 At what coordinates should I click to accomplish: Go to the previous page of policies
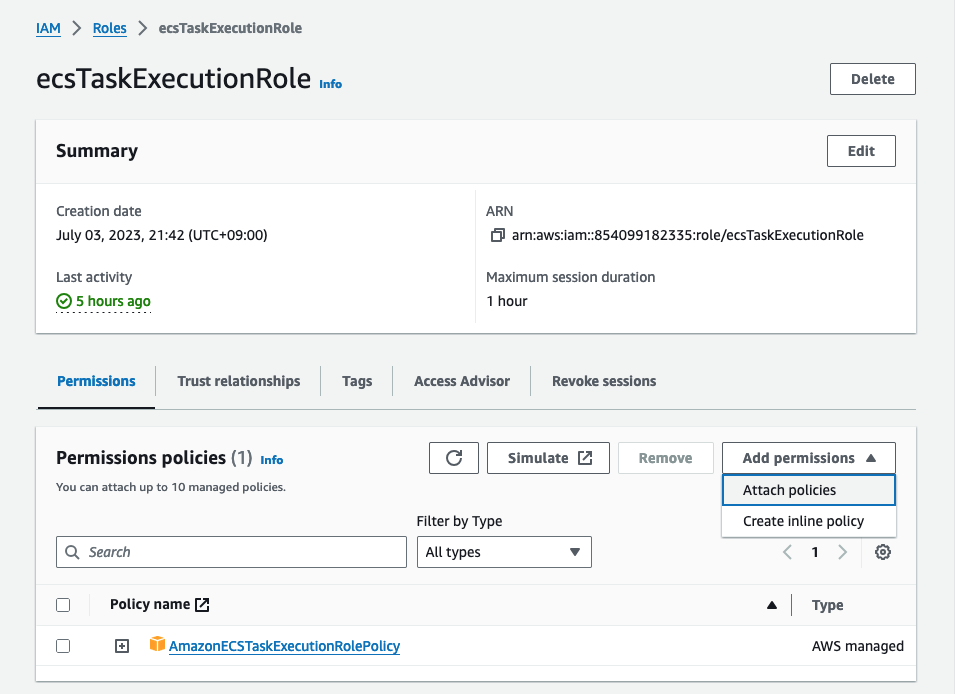point(787,552)
